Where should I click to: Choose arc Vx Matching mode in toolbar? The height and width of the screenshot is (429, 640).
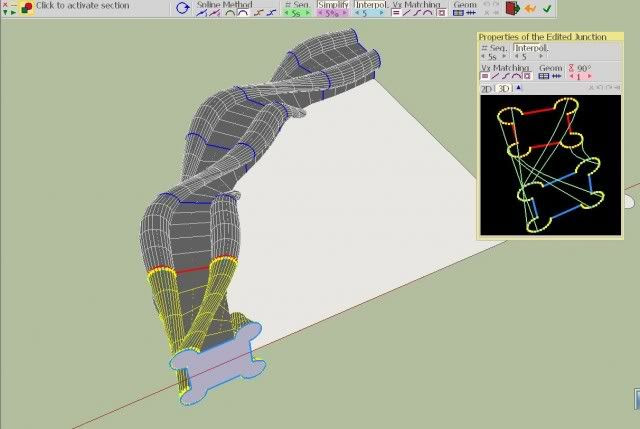tap(428, 13)
